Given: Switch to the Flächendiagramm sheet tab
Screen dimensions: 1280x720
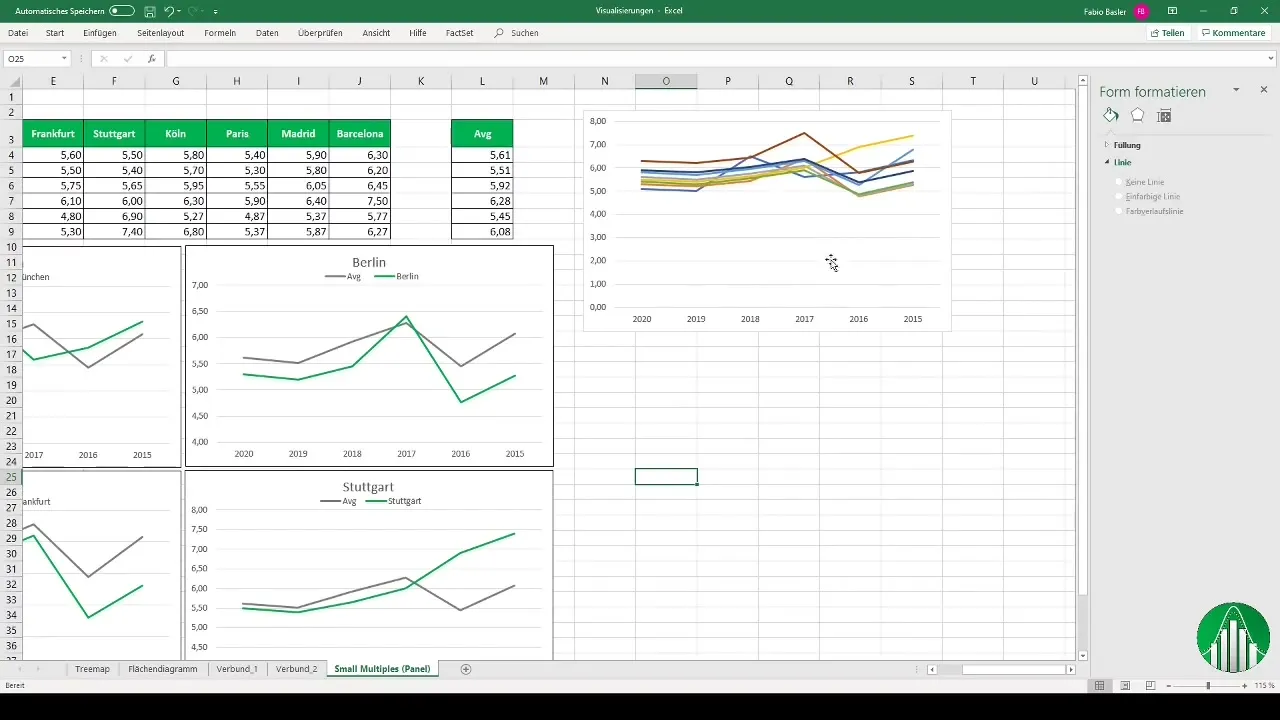Looking at the screenshot, I should (x=163, y=669).
